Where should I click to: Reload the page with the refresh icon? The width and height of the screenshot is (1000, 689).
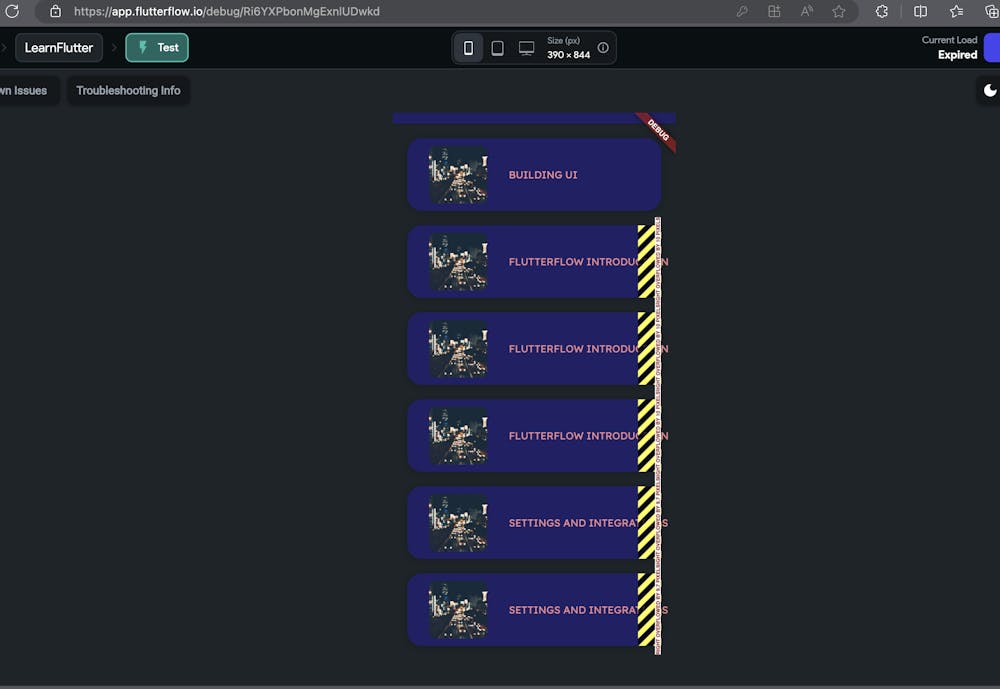[x=11, y=11]
